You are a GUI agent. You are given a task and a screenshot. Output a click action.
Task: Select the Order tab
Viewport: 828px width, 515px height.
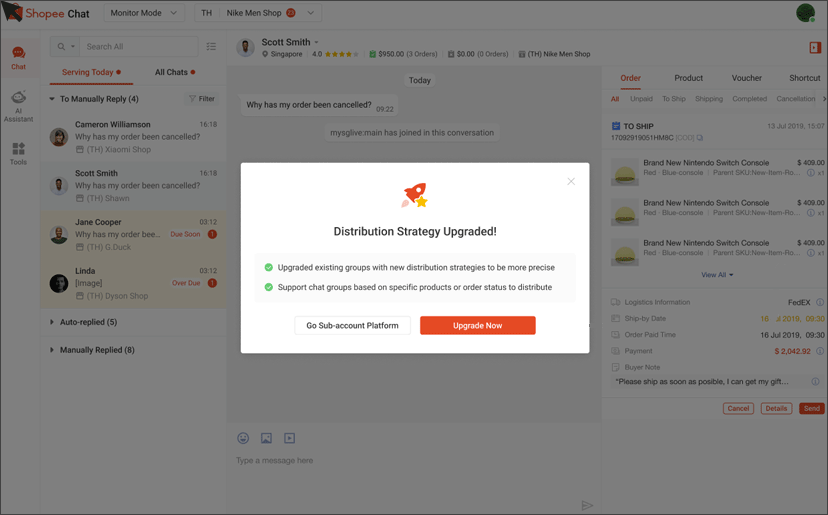[x=630, y=78]
